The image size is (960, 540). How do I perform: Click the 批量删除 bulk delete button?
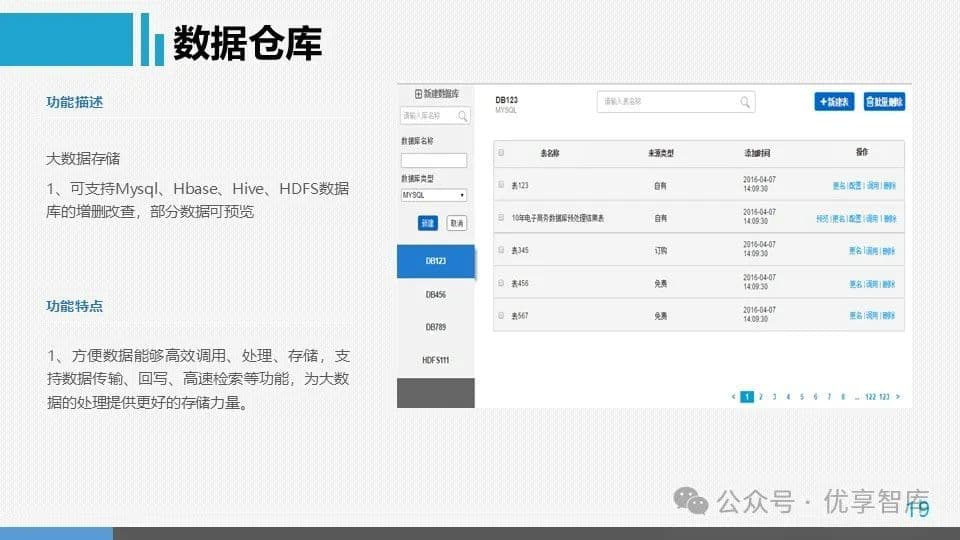point(884,102)
